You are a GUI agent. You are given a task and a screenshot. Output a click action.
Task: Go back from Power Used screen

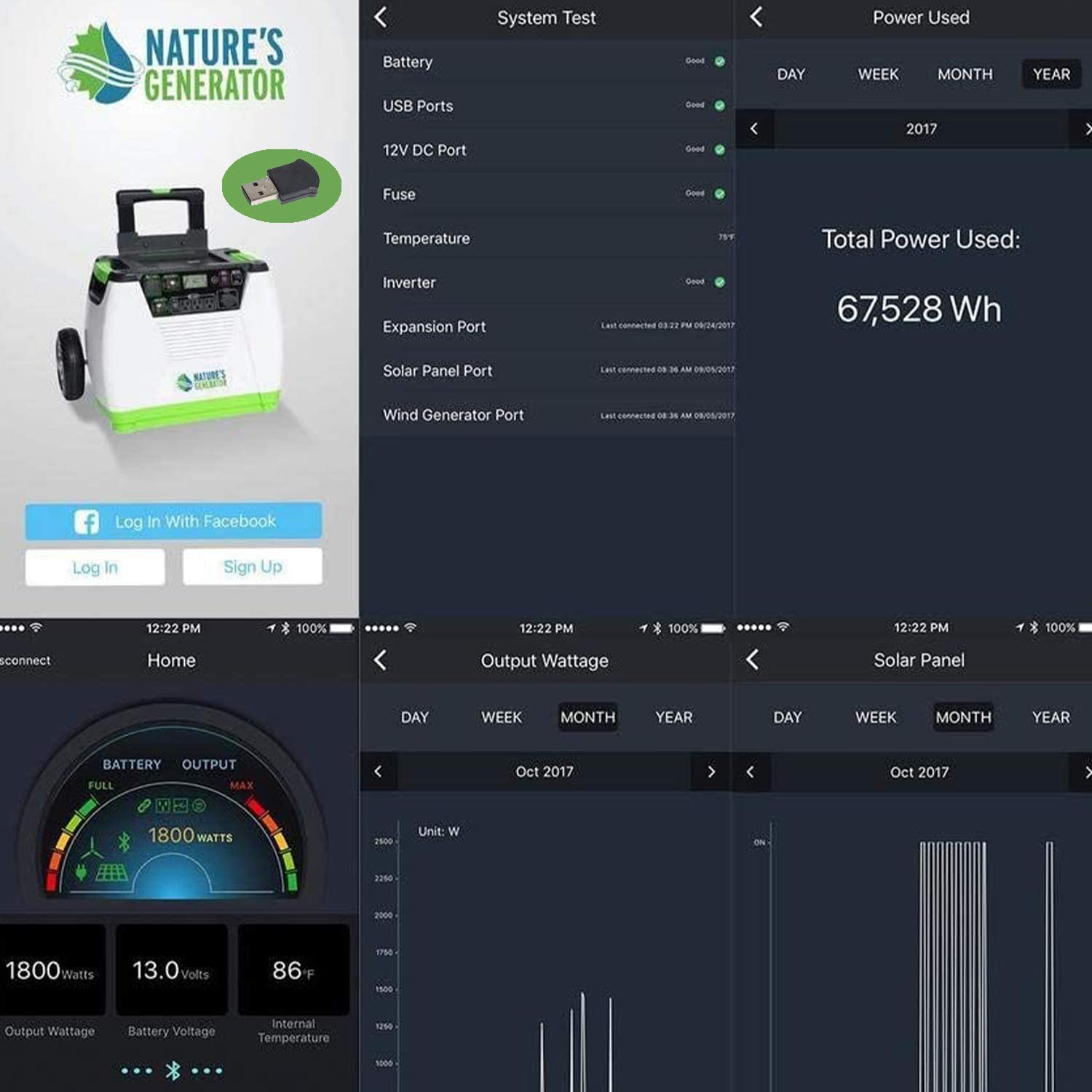point(756,17)
